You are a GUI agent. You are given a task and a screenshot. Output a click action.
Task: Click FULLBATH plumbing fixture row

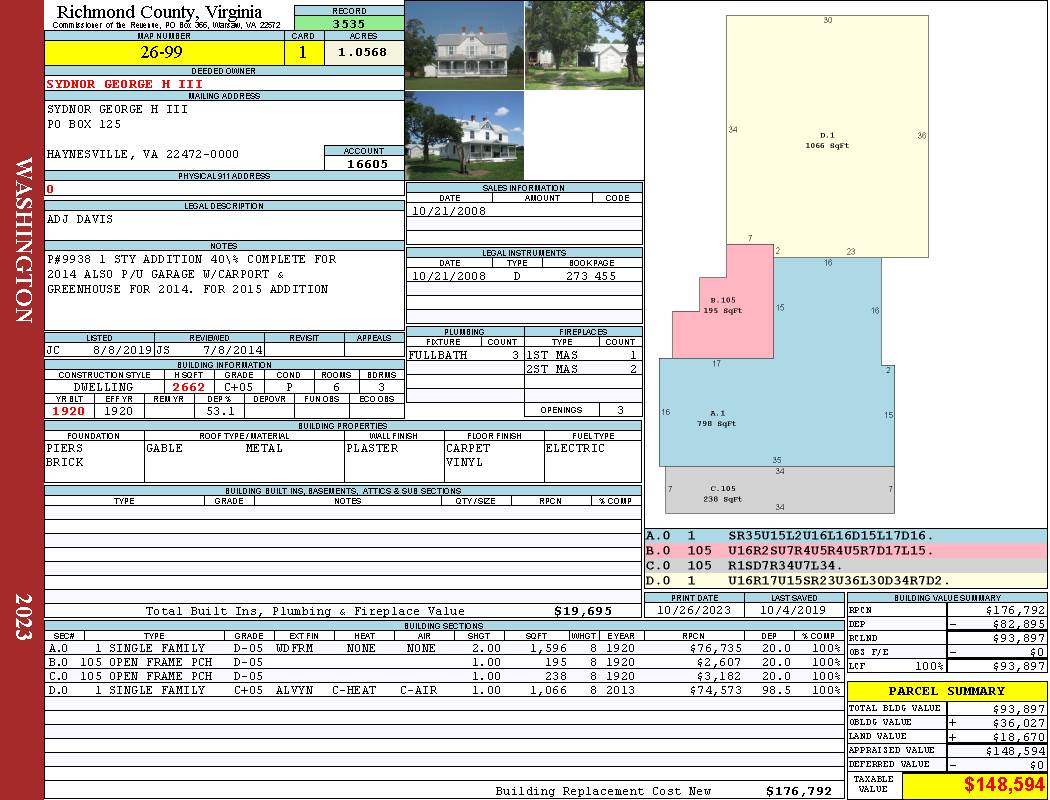click(465, 355)
